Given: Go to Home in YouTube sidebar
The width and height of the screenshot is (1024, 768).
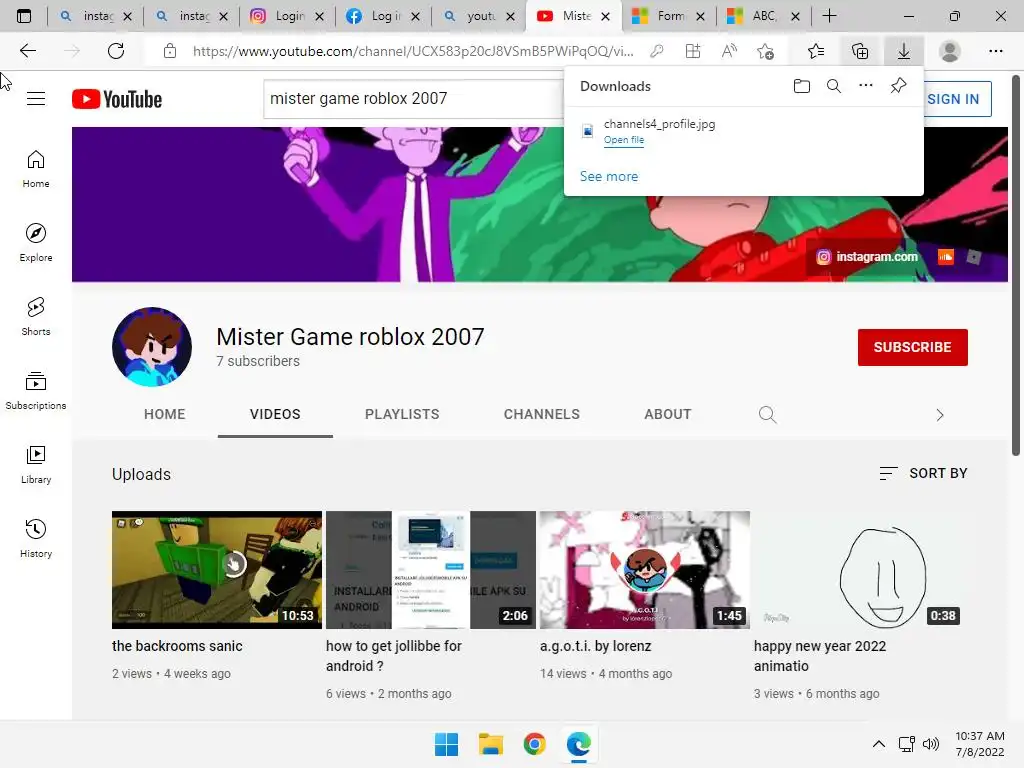Looking at the screenshot, I should [x=36, y=169].
